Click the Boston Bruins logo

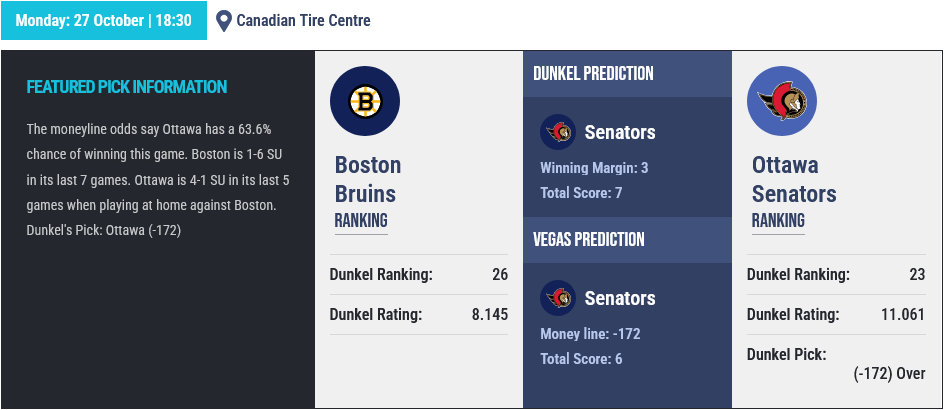[x=365, y=101]
